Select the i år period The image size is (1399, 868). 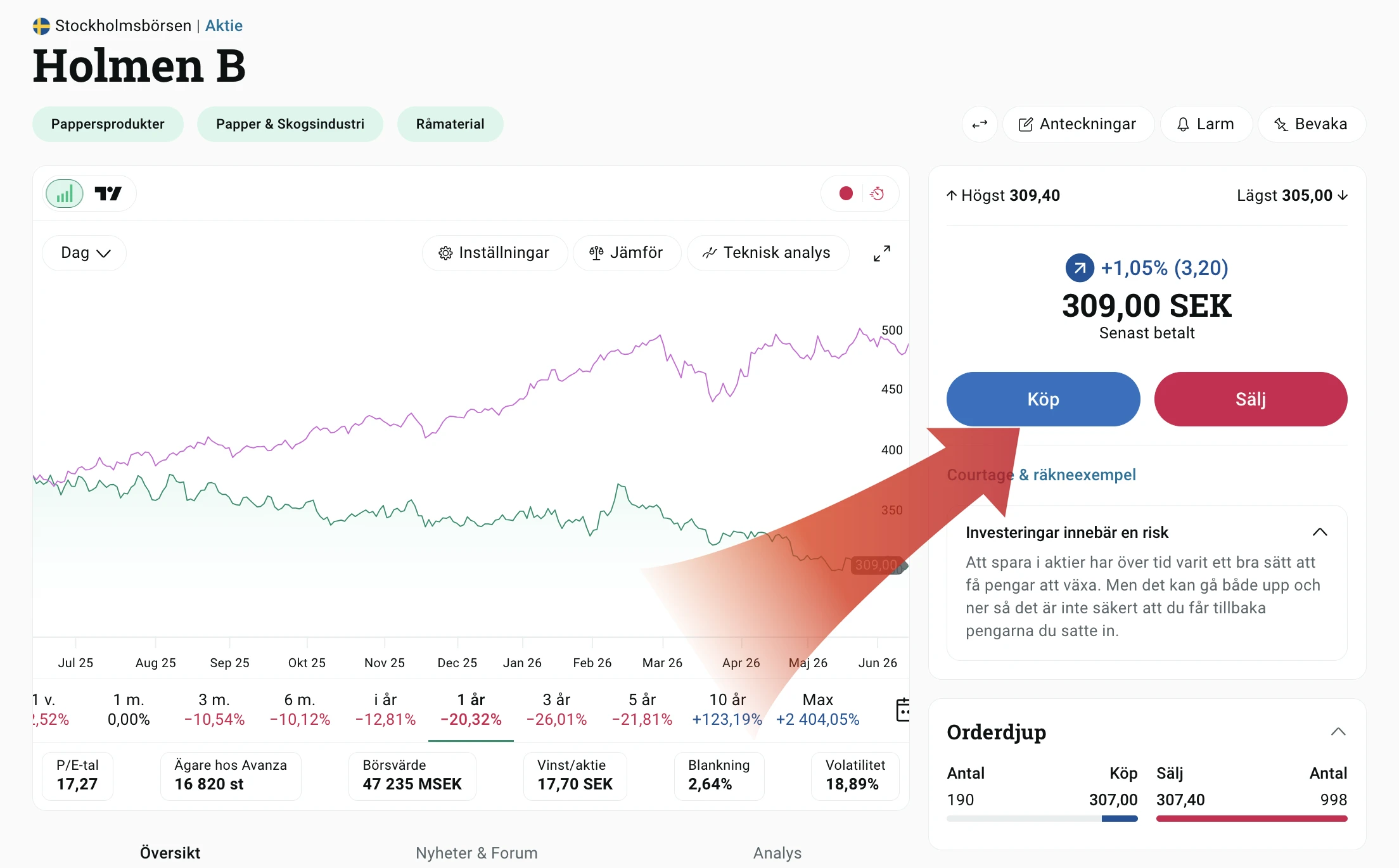[x=385, y=710]
